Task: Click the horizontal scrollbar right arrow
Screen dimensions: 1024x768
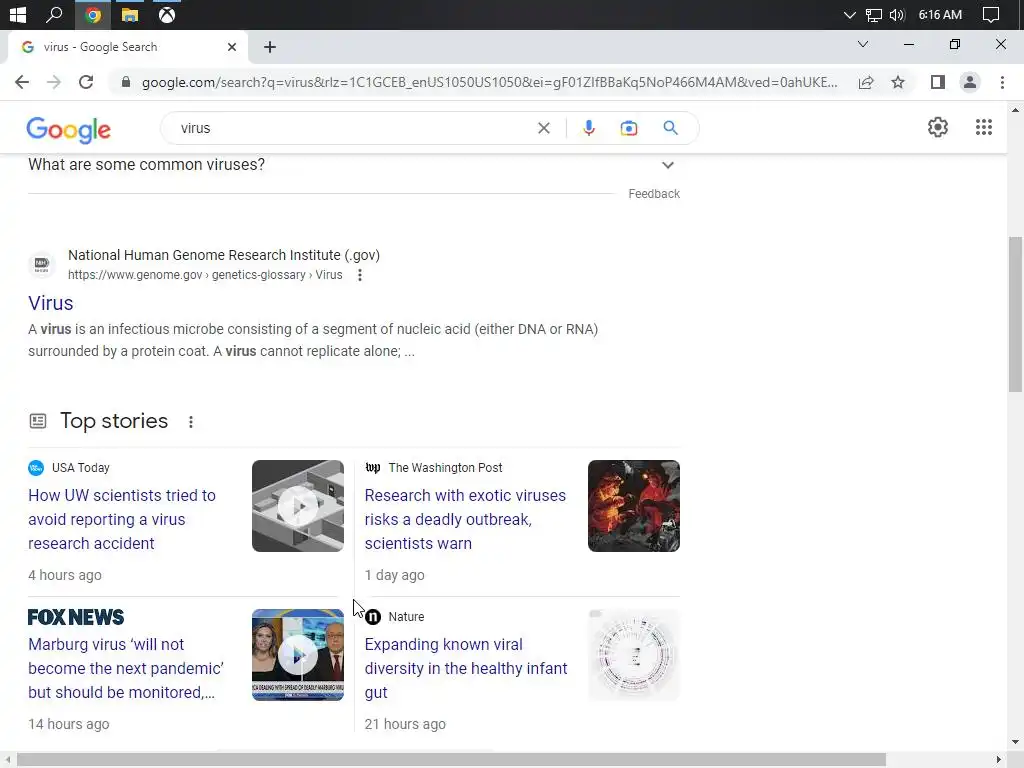Action: click(999, 760)
